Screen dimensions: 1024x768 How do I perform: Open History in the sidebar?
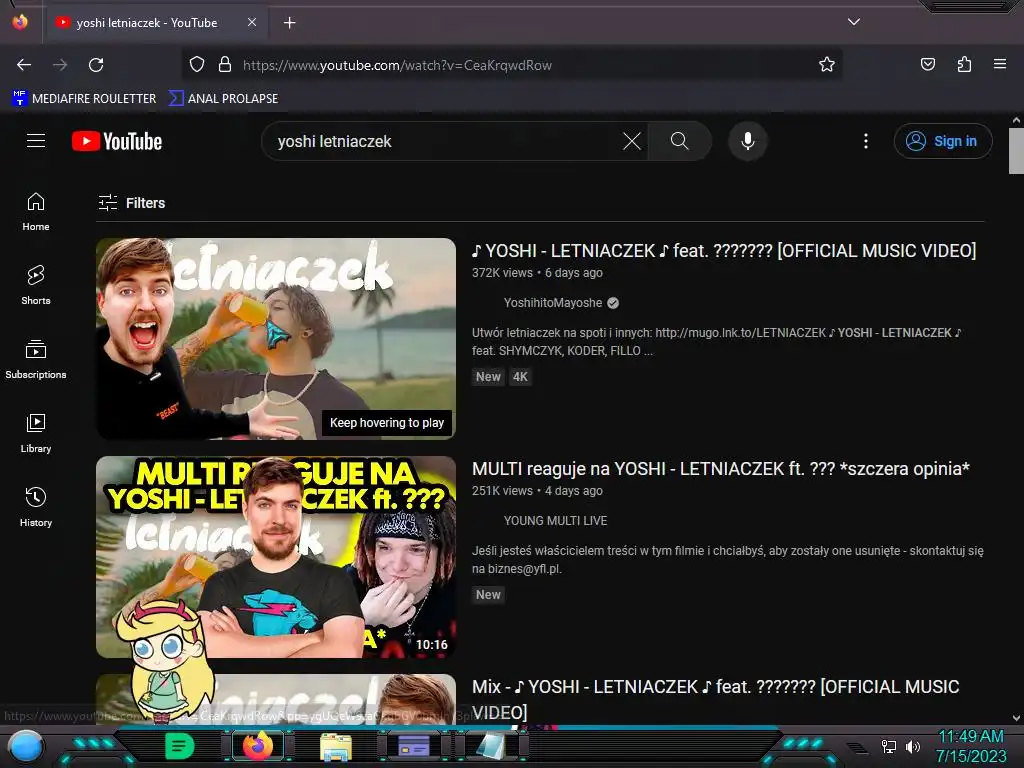tap(36, 507)
